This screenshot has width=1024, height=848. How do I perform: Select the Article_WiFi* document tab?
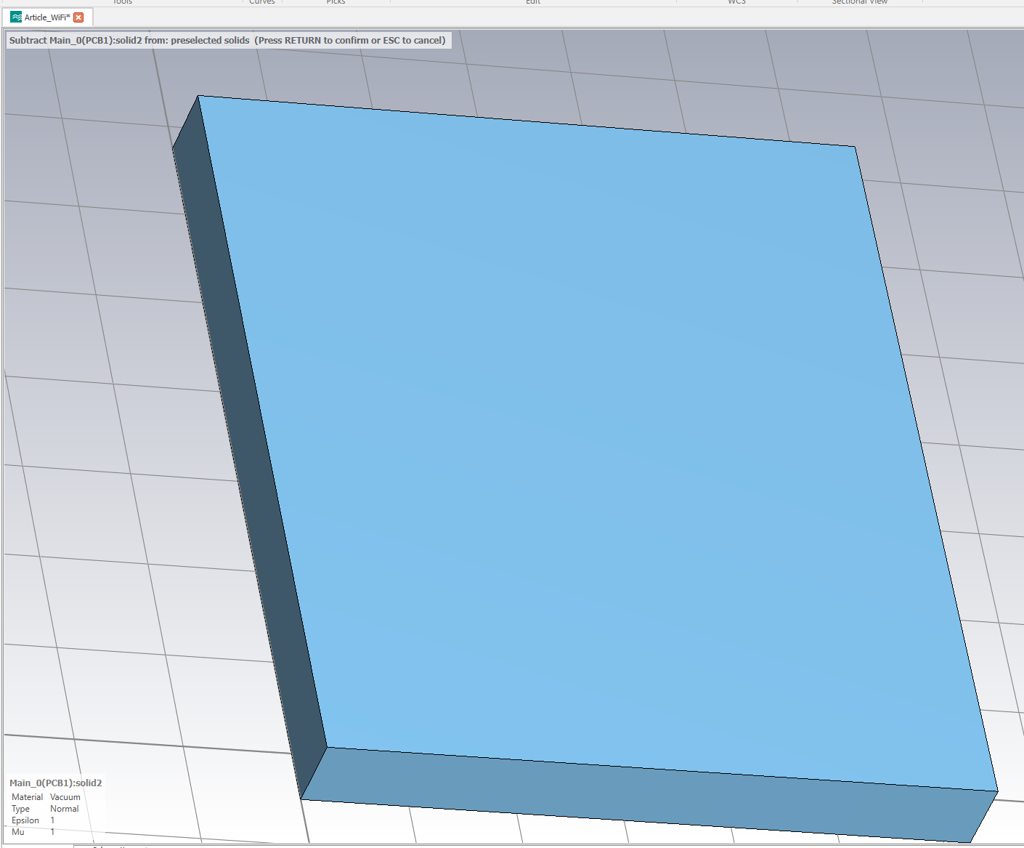48,18
